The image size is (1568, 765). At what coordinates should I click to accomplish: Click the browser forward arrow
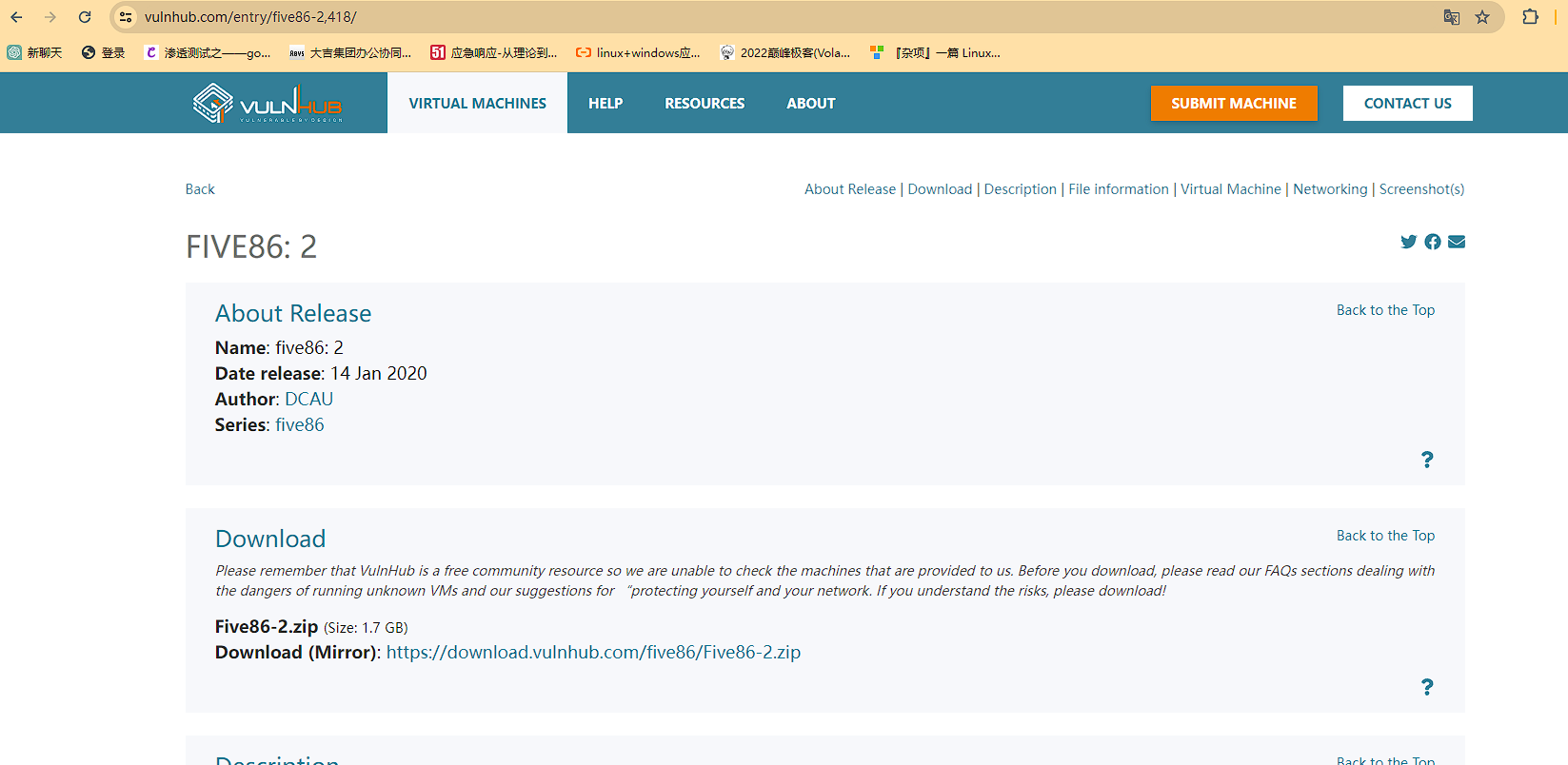point(50,17)
